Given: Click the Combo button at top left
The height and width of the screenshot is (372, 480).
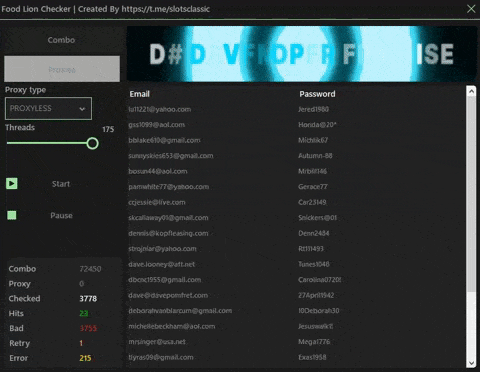Looking at the screenshot, I should (61, 40).
